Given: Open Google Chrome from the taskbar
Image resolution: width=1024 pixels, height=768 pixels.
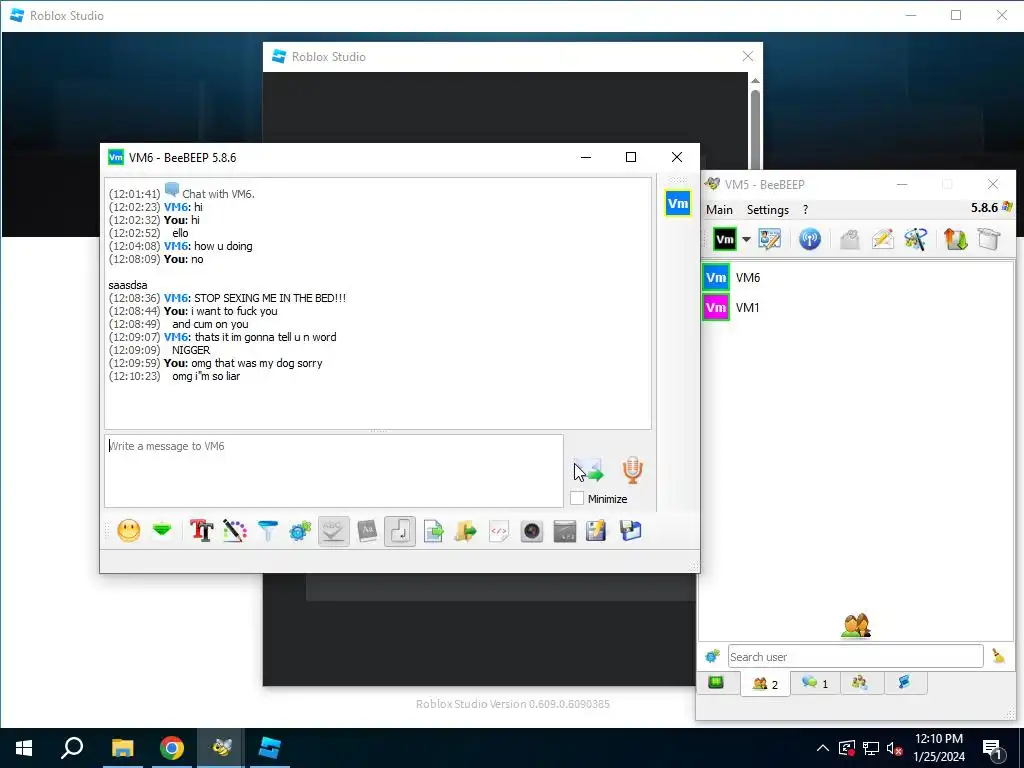Looking at the screenshot, I should [172, 748].
